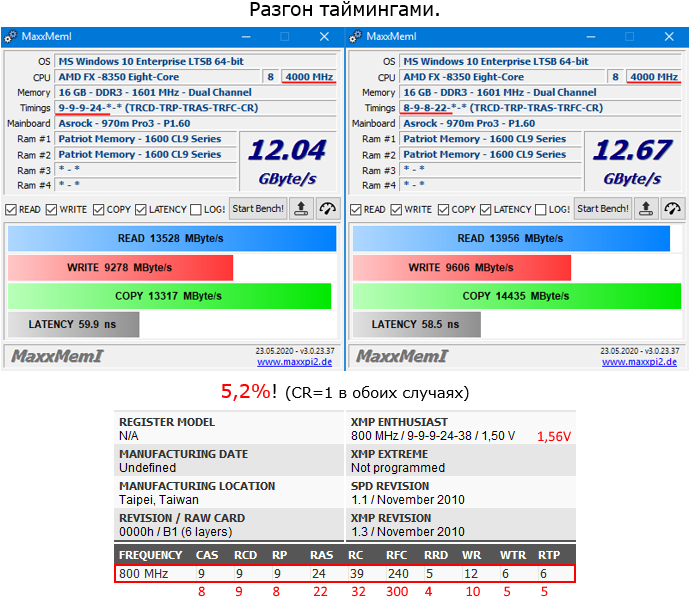Click Mainboard field in left MaxxMemI window
Screen dimensions: 691x599
click(196, 123)
